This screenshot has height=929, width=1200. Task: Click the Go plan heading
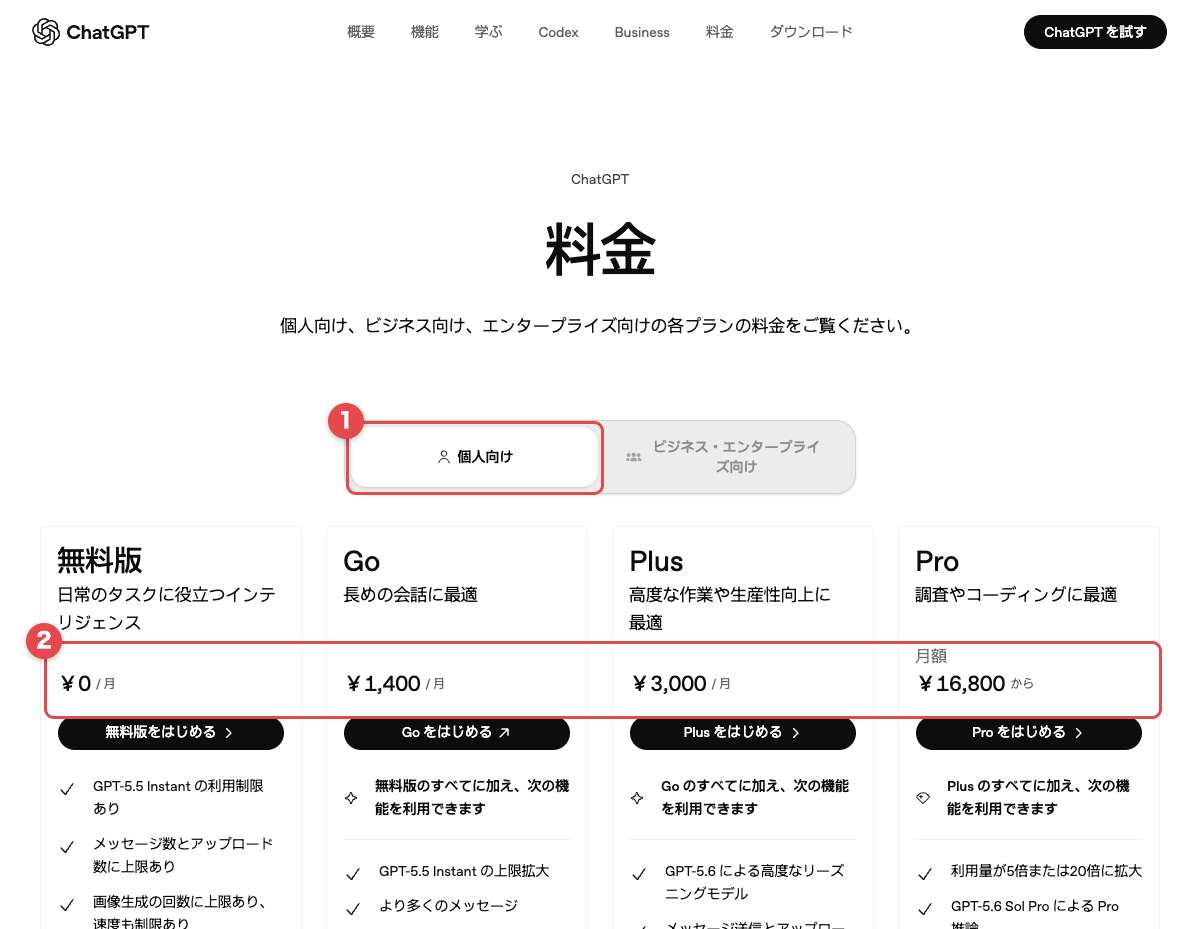pyautogui.click(x=362, y=561)
